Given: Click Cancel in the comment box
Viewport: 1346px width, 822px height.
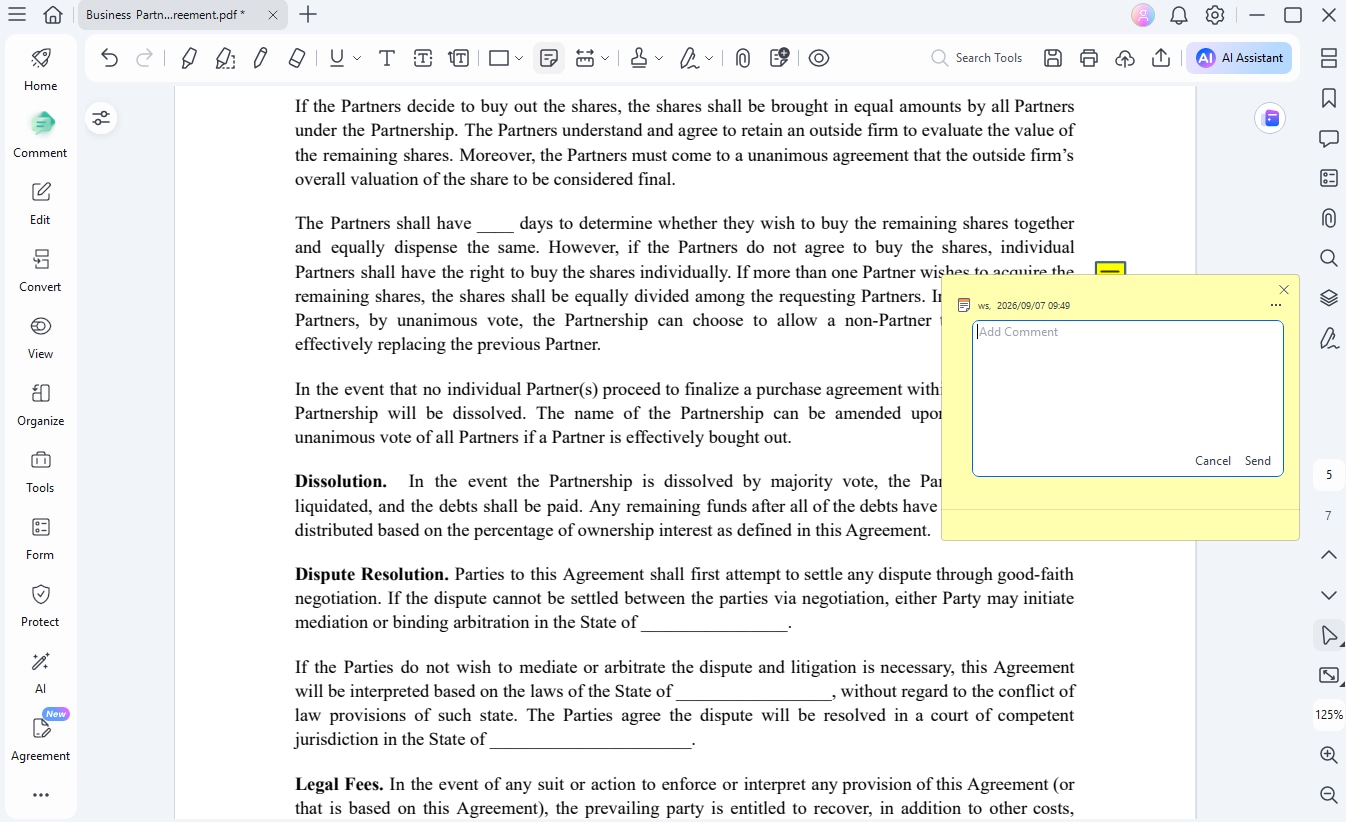Looking at the screenshot, I should (1213, 461).
